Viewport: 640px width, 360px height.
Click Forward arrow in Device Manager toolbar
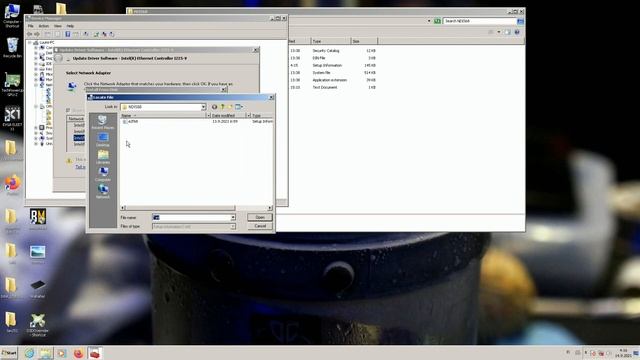click(37, 34)
